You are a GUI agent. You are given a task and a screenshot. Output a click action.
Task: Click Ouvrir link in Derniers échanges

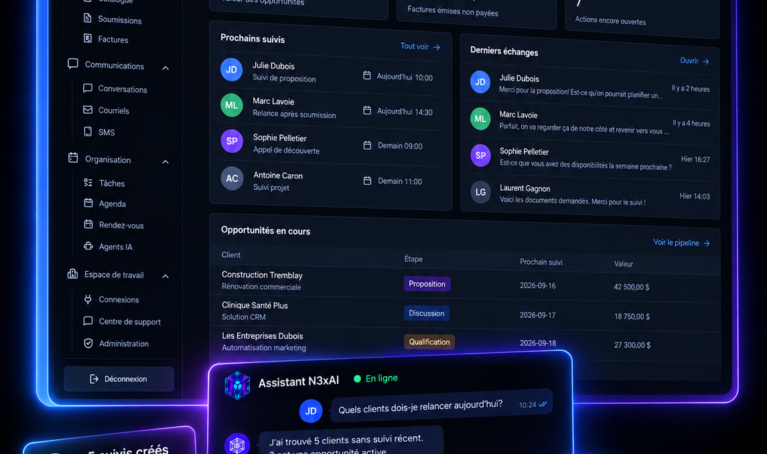point(694,61)
